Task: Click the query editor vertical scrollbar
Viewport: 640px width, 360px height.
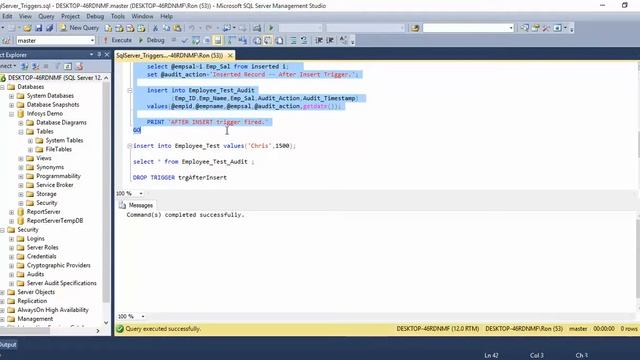Action: tap(638, 126)
